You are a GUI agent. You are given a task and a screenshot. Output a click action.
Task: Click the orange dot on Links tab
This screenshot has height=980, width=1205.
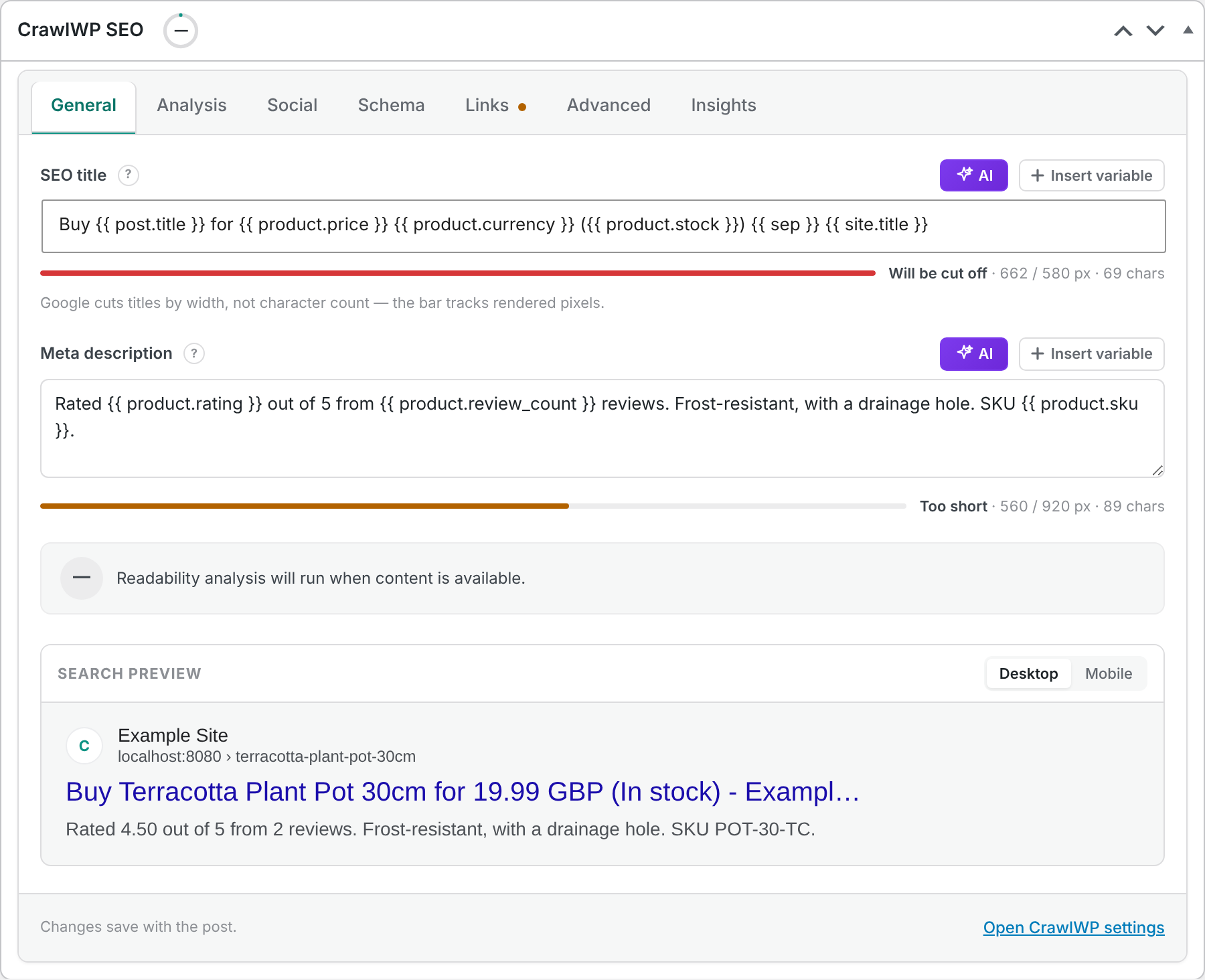522,107
